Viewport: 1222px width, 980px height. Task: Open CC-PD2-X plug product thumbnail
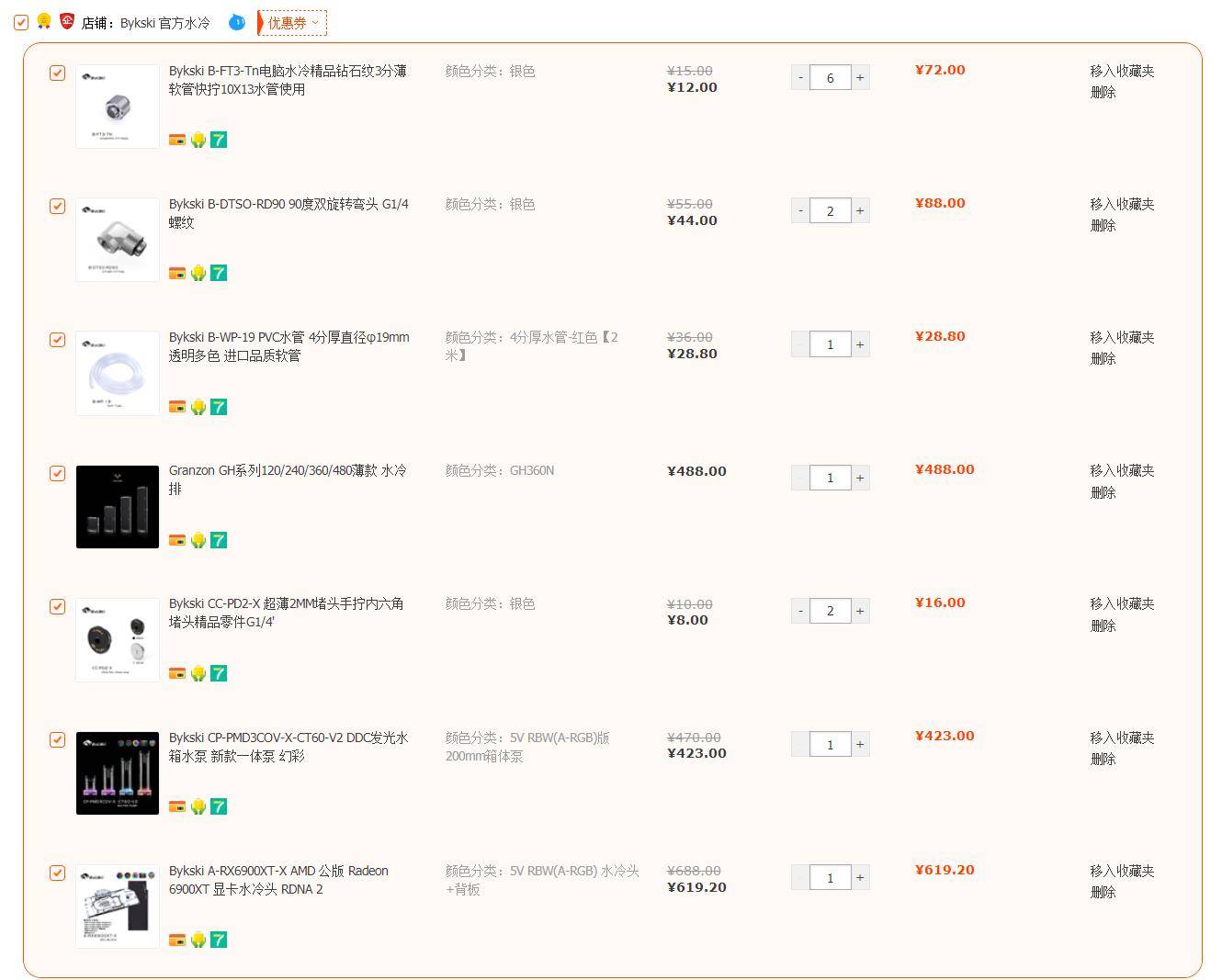118,640
